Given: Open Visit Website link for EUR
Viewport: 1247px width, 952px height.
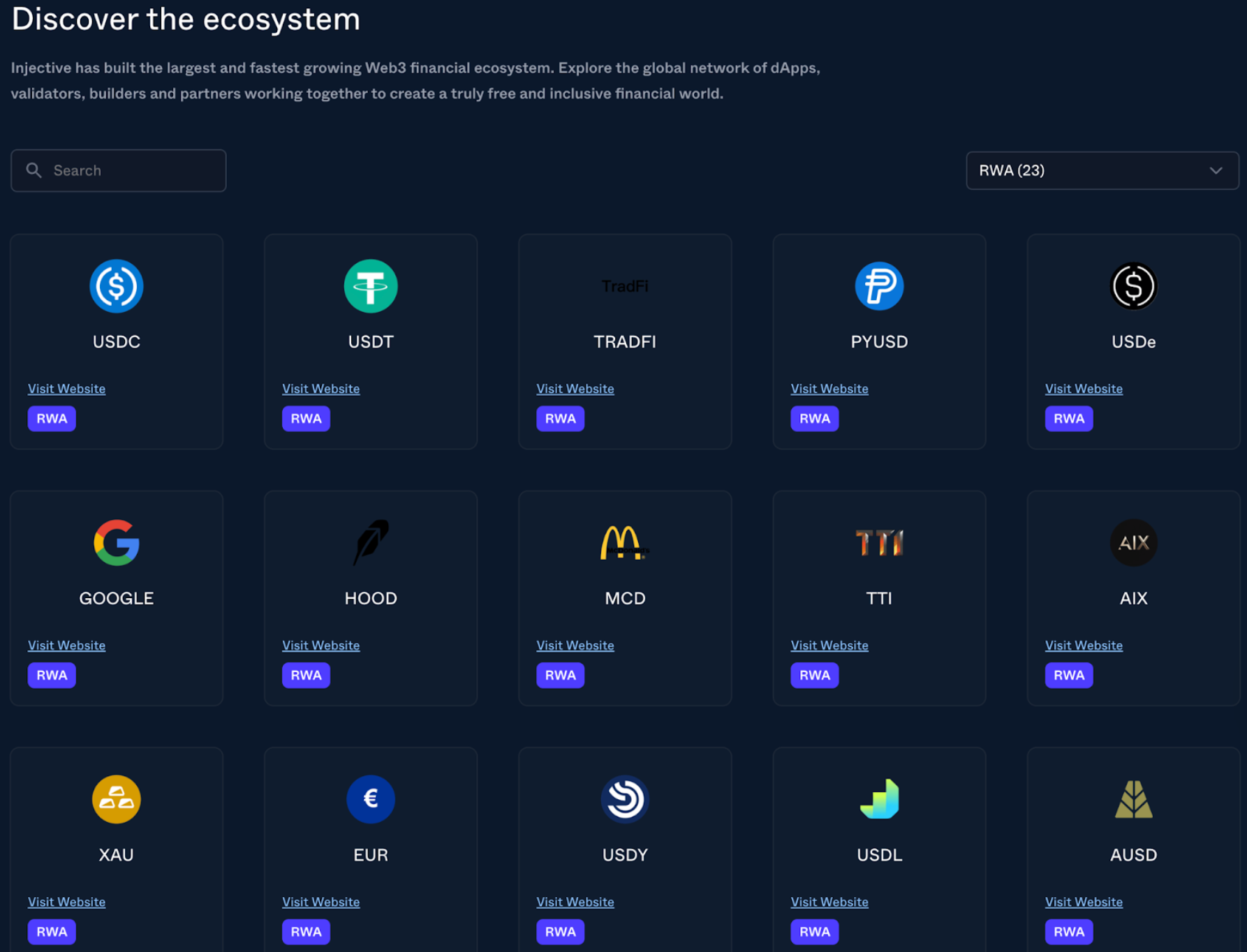Looking at the screenshot, I should pyautogui.click(x=320, y=902).
